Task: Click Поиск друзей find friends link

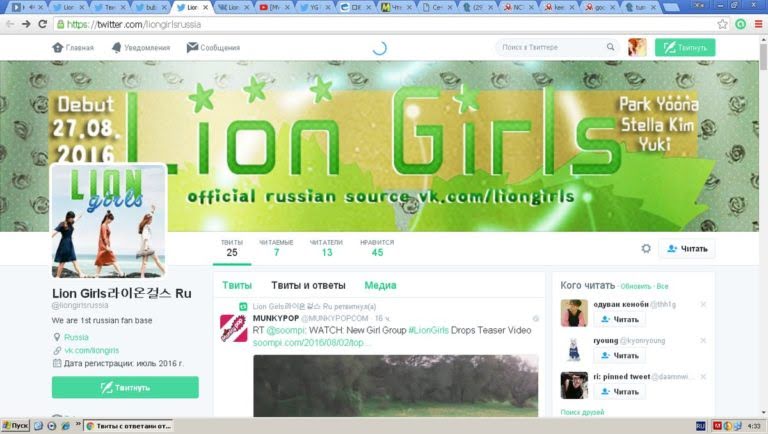Action: point(582,412)
